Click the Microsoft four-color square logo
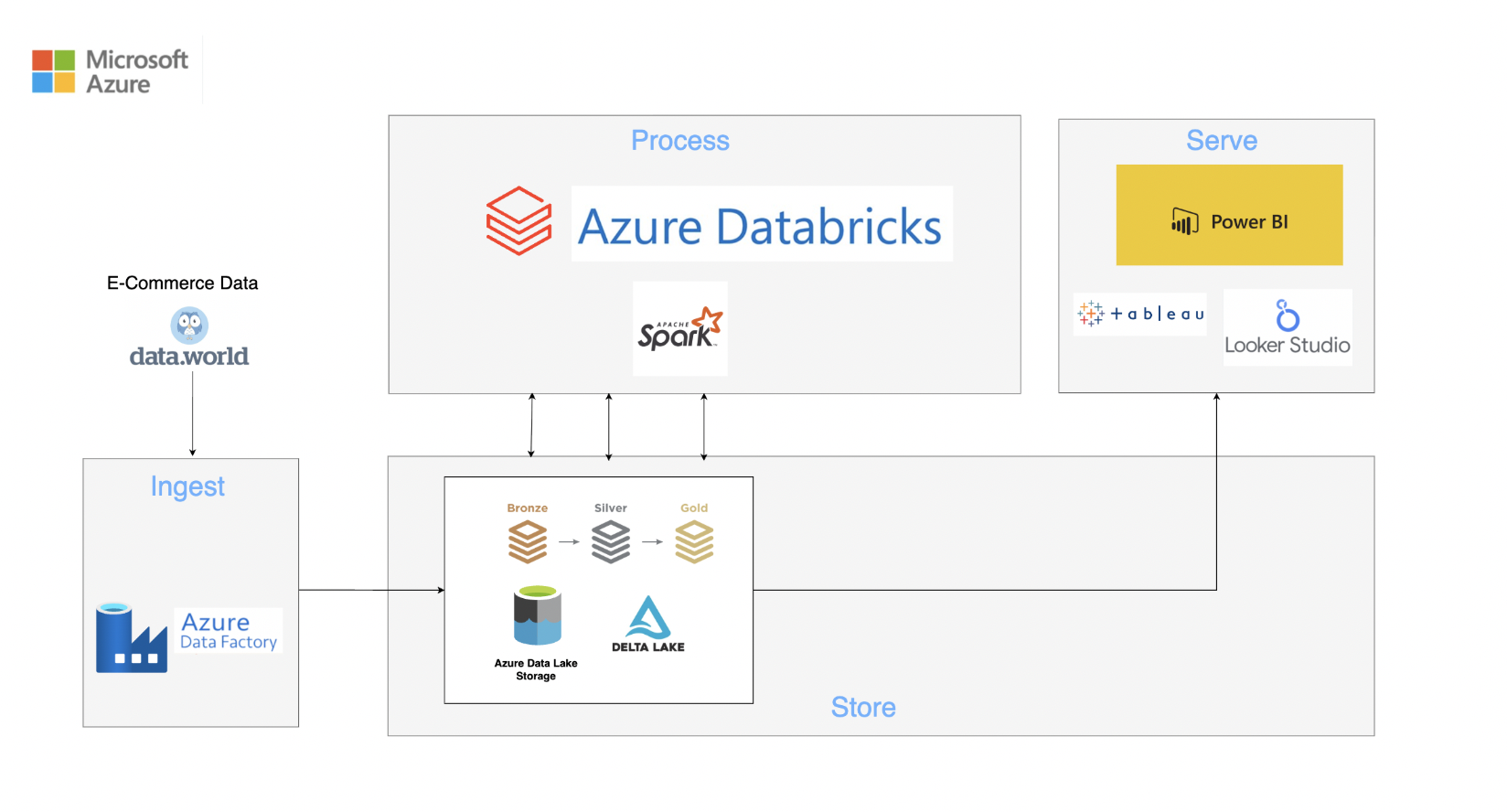Screen dimensions: 1507x812 coord(54,71)
